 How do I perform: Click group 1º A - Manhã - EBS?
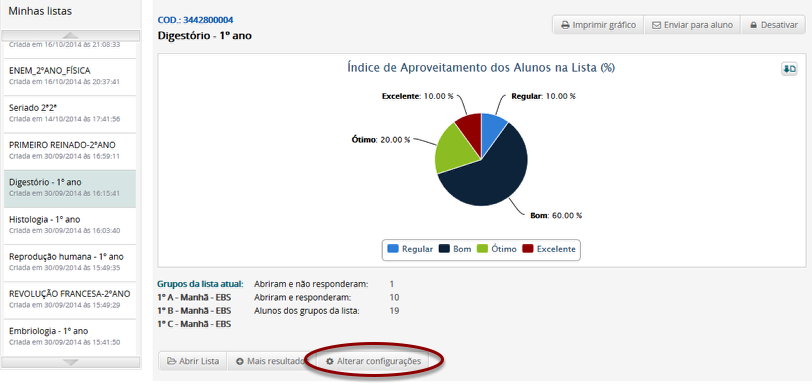pos(194,298)
